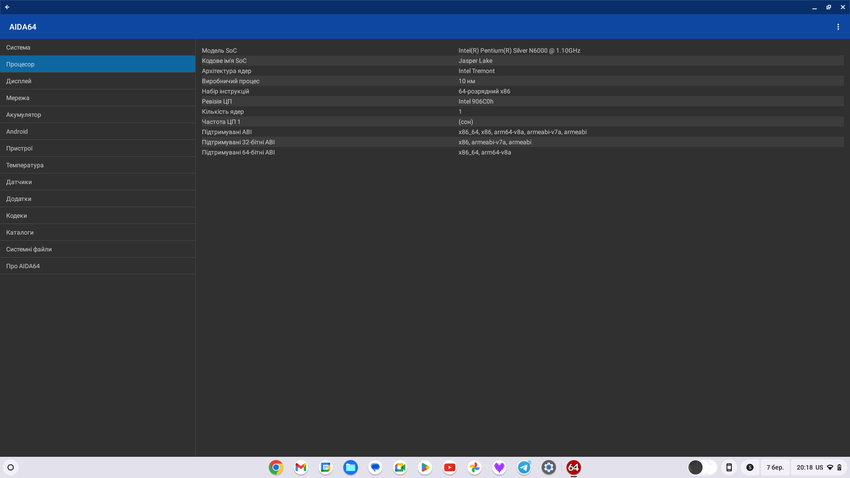Open the launcher circle button

pyautogui.click(x=11, y=467)
